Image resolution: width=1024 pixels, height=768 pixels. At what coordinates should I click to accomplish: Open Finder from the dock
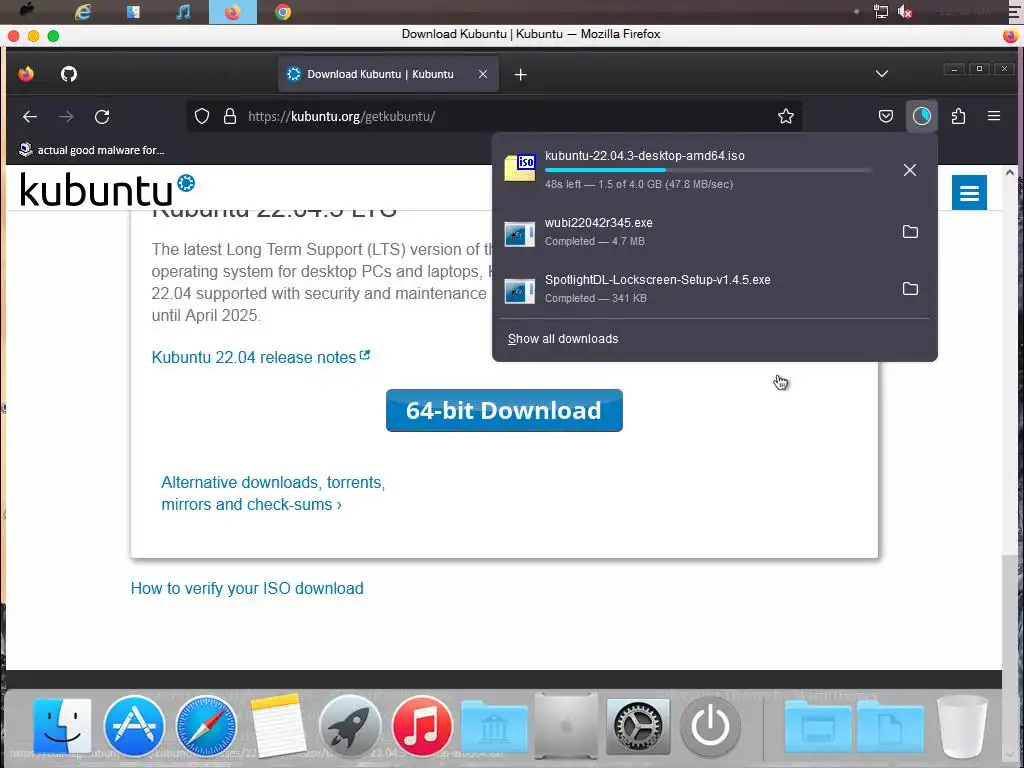pos(62,726)
